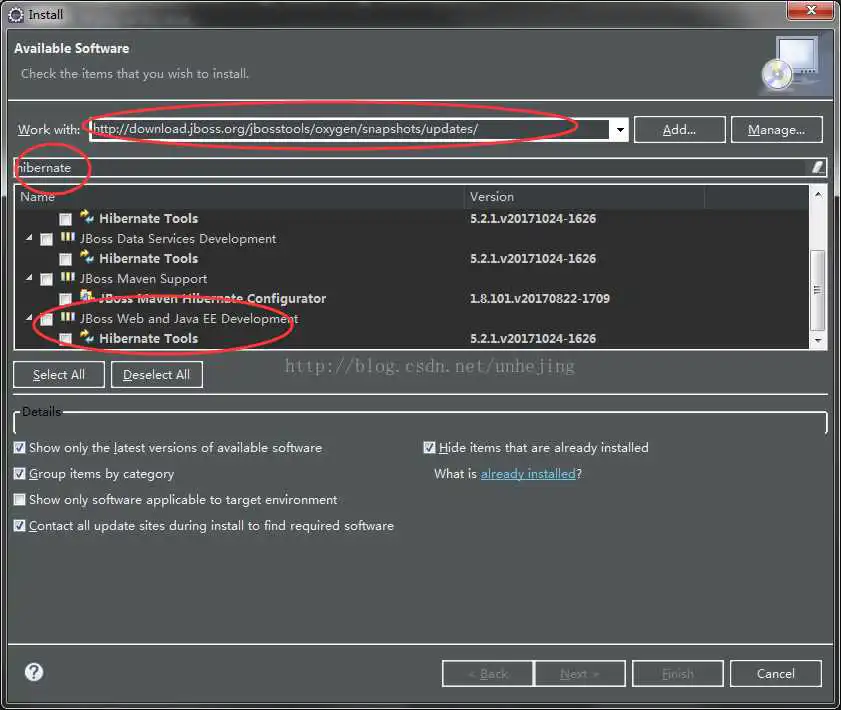This screenshot has width=841, height=710.
Task: Click the Eclipse icon in the Install title bar
Action: click(16, 14)
